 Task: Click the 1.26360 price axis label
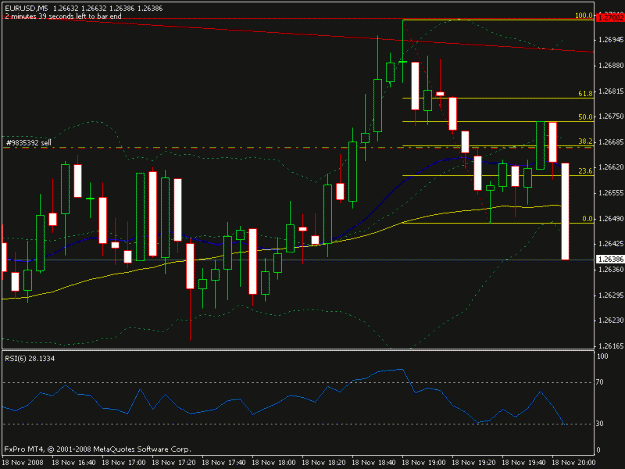tap(611, 270)
